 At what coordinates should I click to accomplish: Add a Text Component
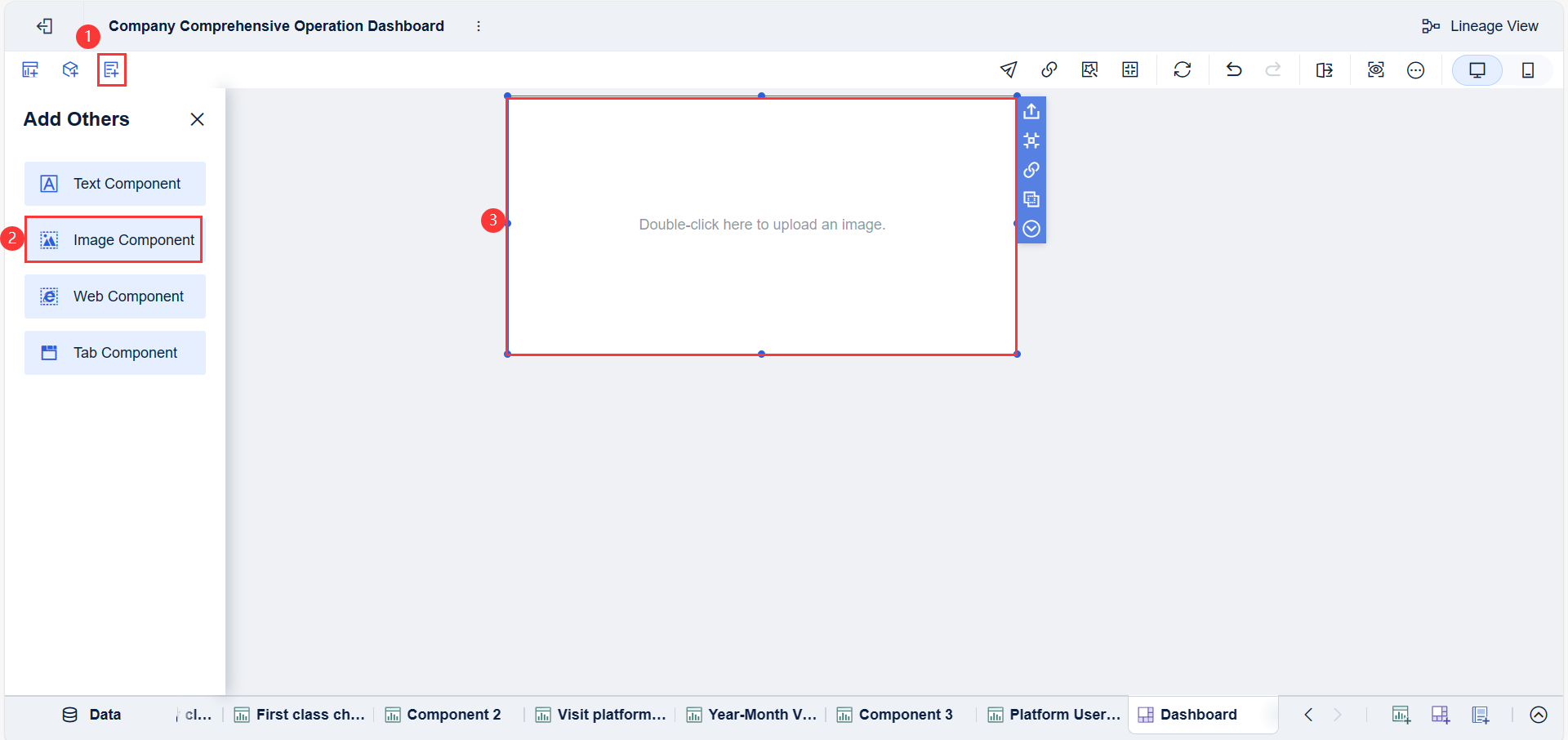point(114,184)
